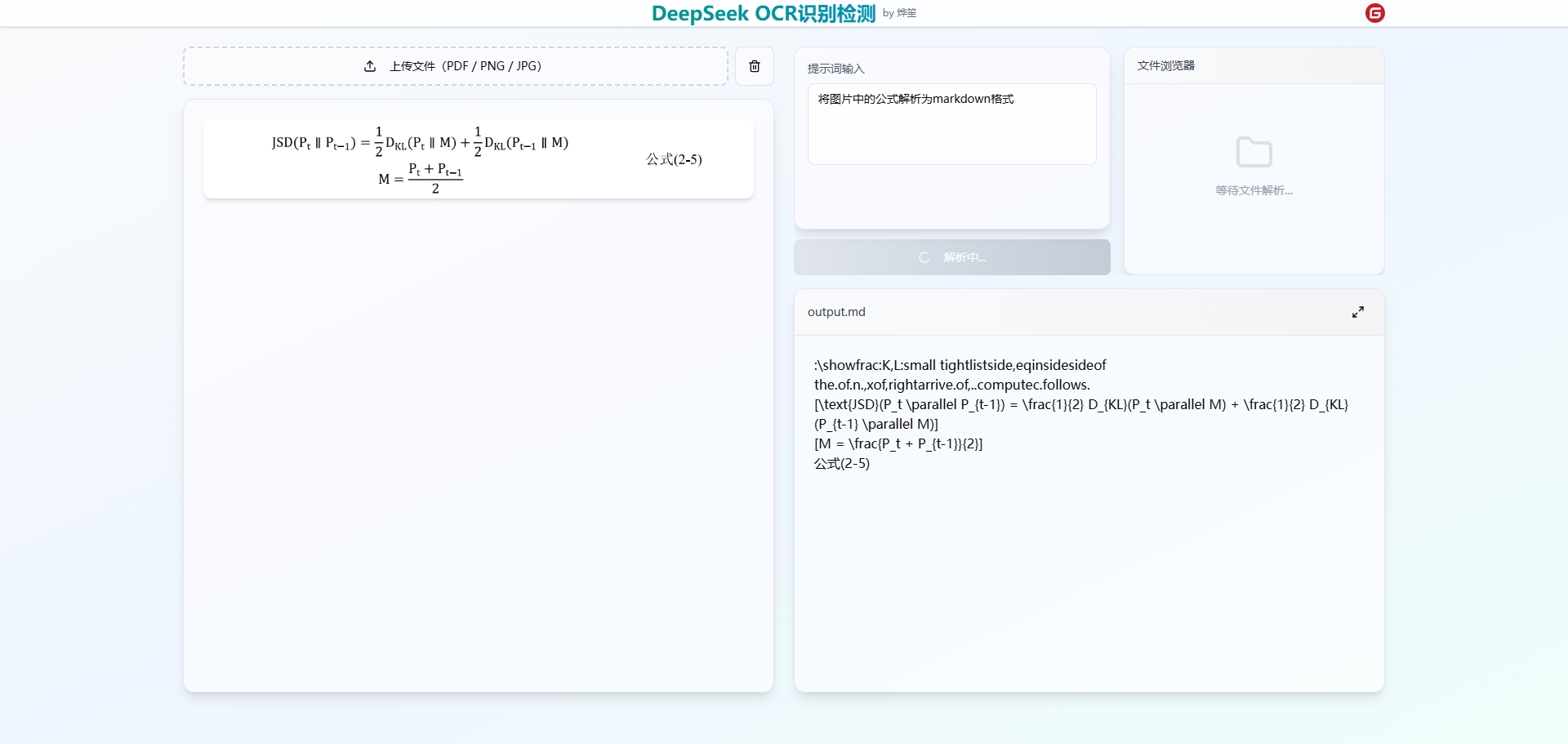Select the folder icon in 文件浏览器
1568x744 pixels.
pyautogui.click(x=1254, y=152)
